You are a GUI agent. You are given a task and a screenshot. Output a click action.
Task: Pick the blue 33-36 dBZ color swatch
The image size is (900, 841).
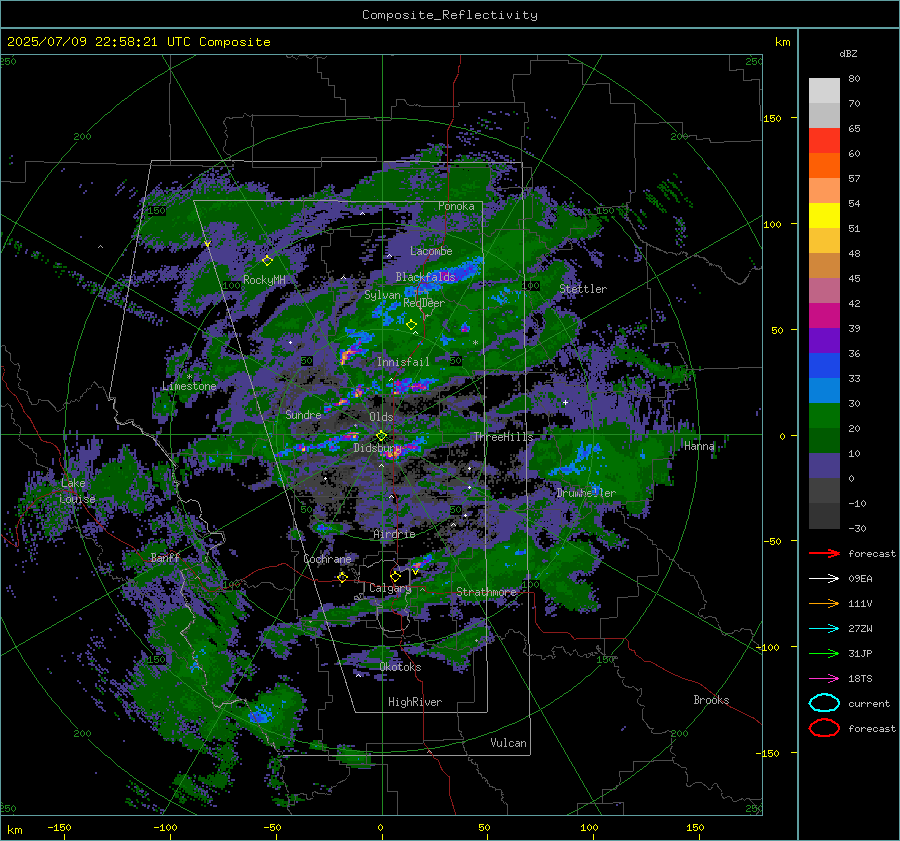point(824,366)
